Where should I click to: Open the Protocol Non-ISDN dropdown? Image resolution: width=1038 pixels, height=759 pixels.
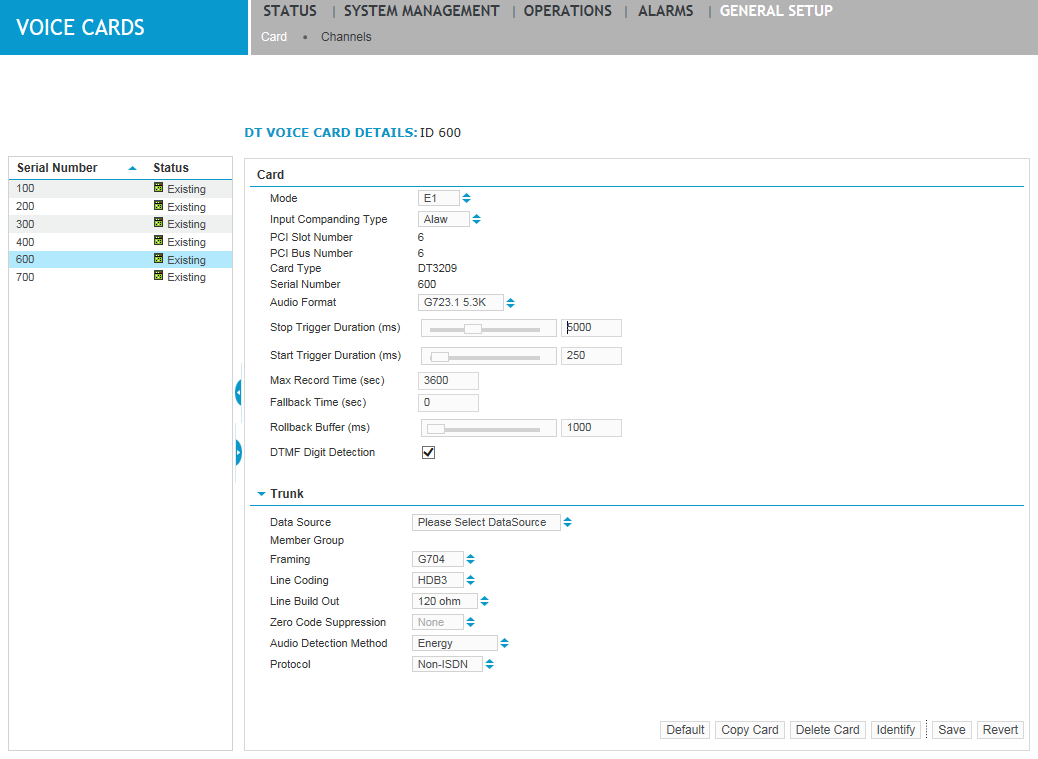click(452, 664)
